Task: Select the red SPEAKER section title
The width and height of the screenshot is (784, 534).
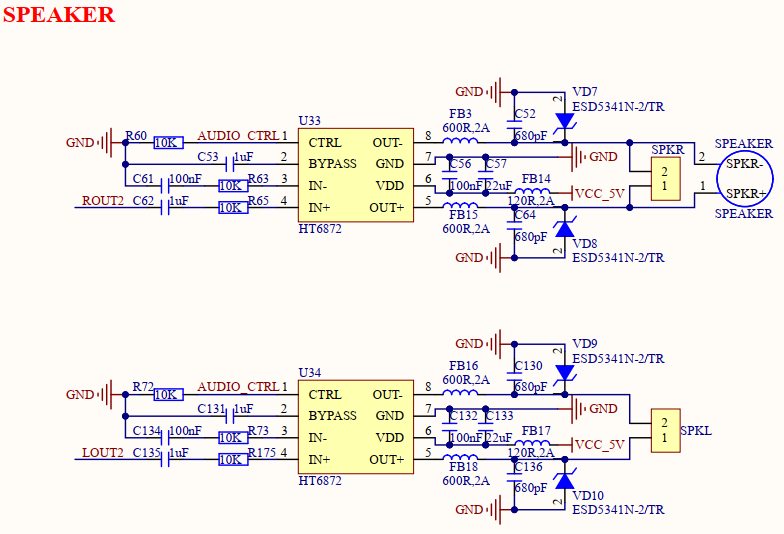Action: pos(59,15)
